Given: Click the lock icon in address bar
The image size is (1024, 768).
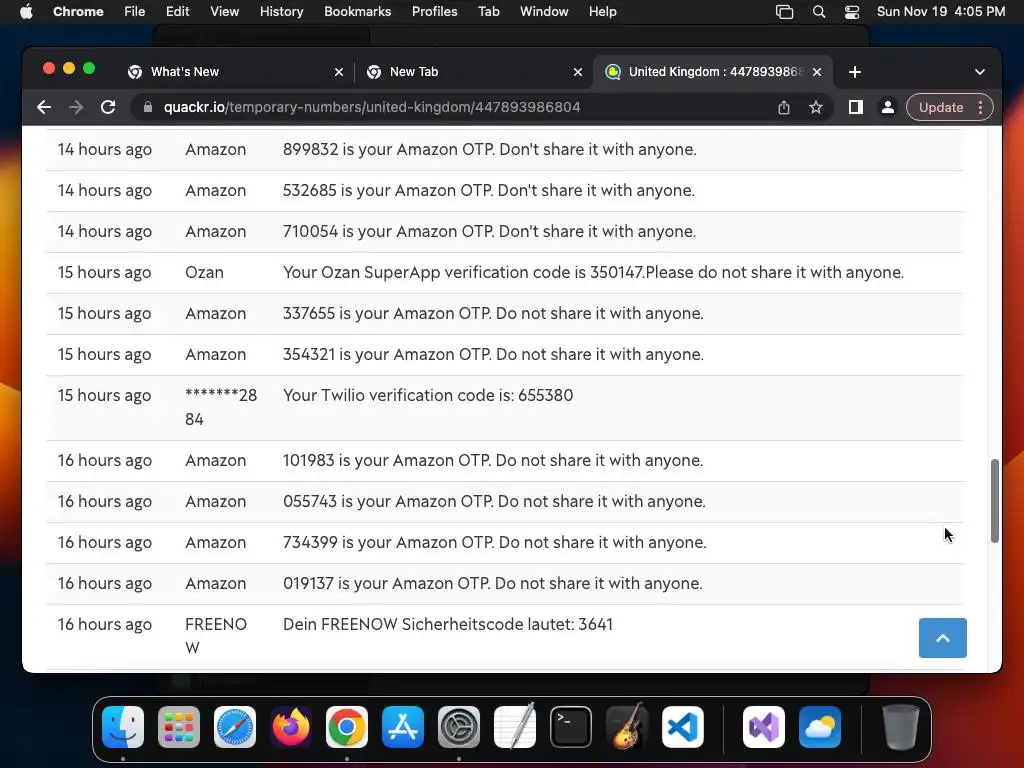Looking at the screenshot, I should [x=148, y=107].
